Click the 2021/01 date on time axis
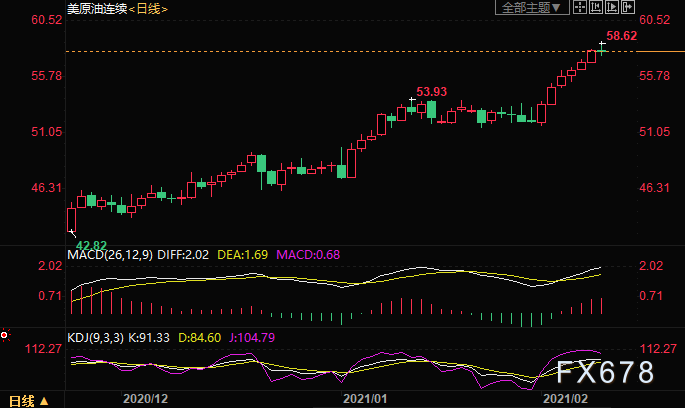685x408 pixels. click(365, 398)
